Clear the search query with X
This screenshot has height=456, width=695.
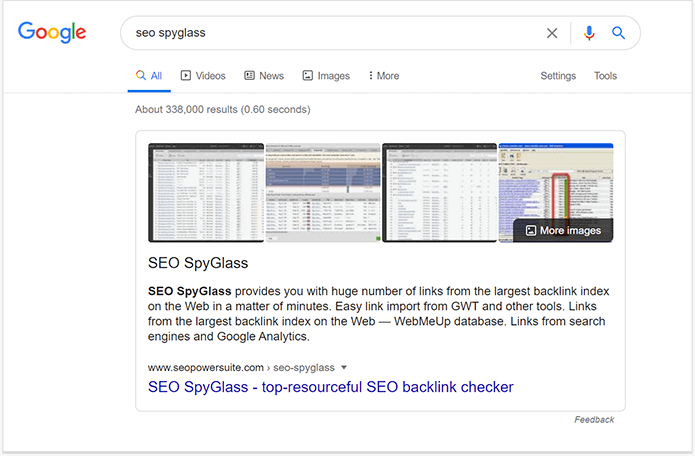click(552, 33)
